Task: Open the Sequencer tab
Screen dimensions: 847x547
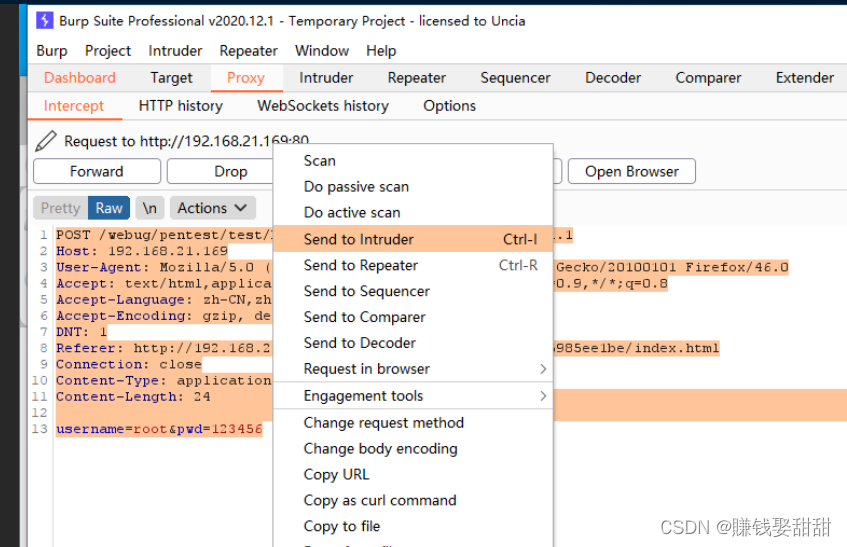Action: (515, 78)
